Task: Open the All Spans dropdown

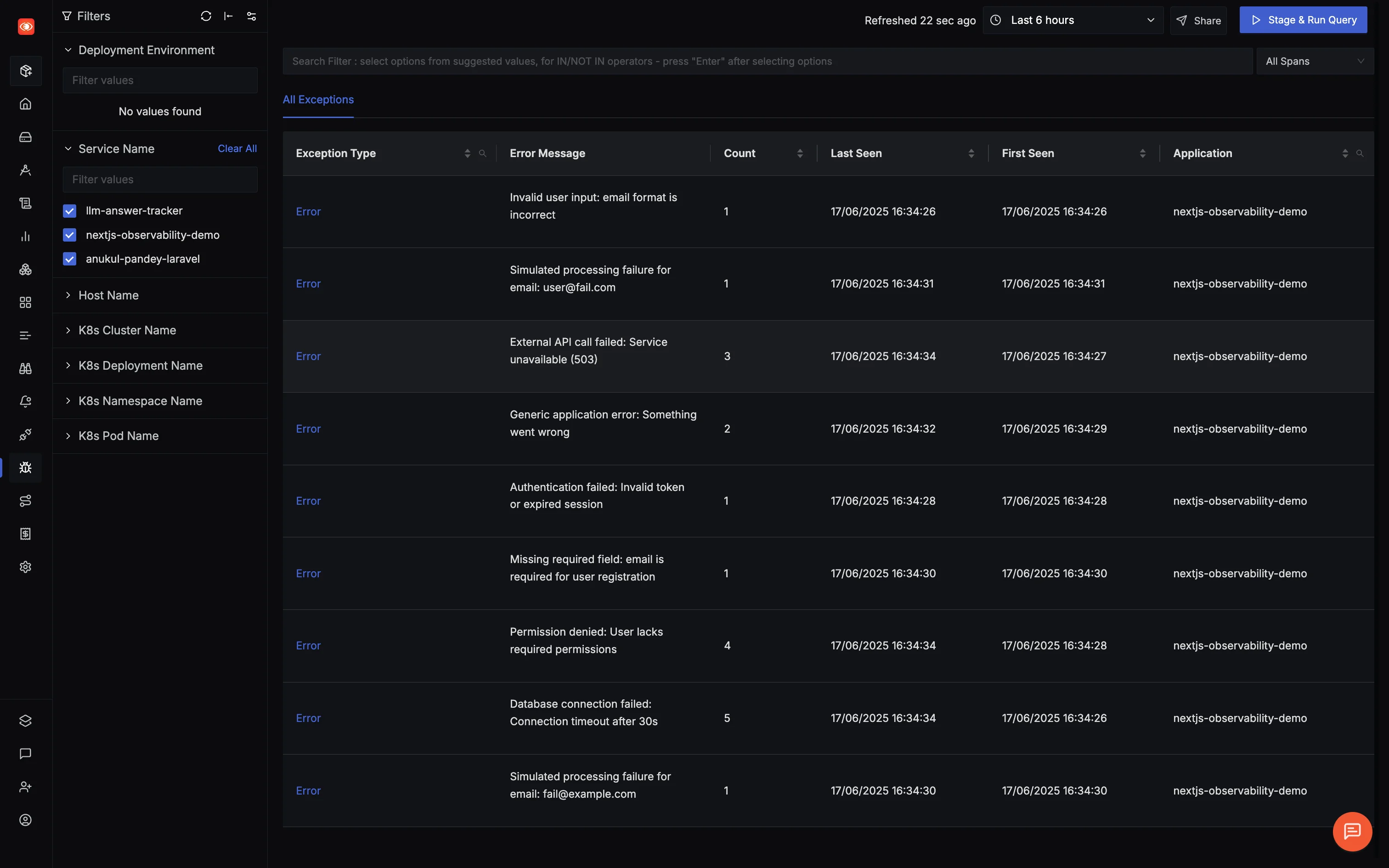Action: [x=1315, y=61]
